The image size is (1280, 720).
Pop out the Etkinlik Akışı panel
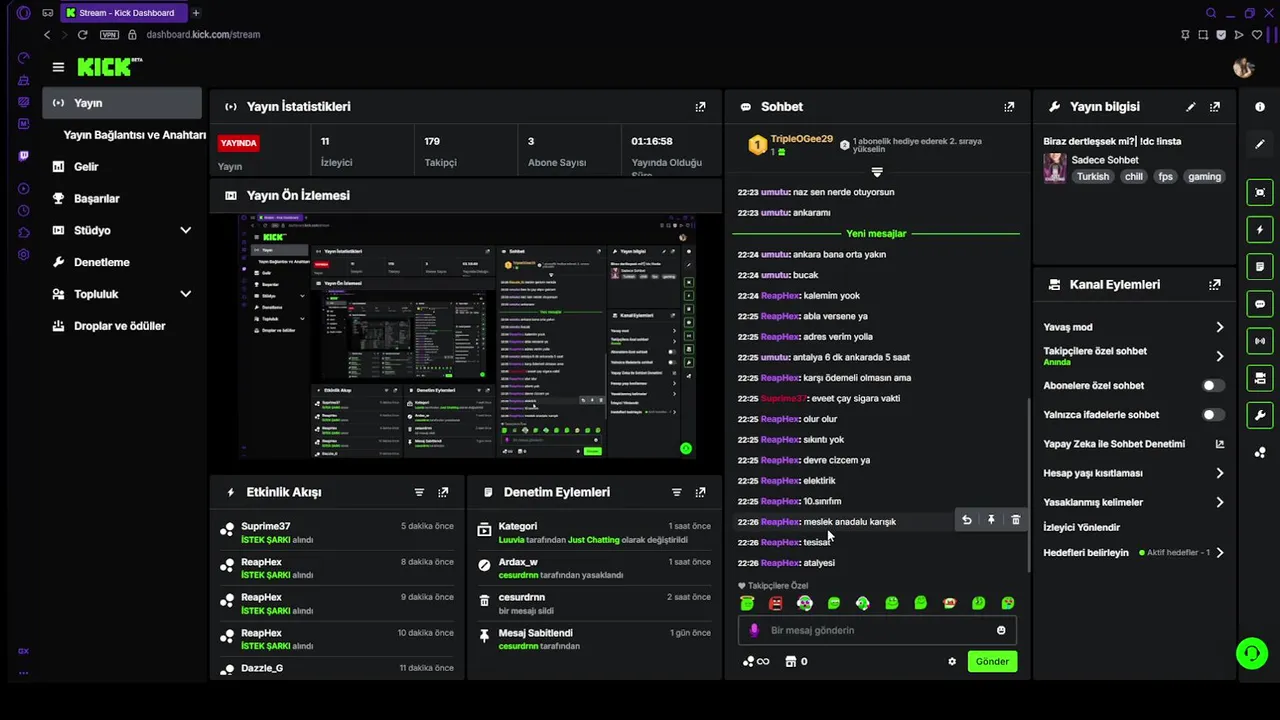pos(443,492)
